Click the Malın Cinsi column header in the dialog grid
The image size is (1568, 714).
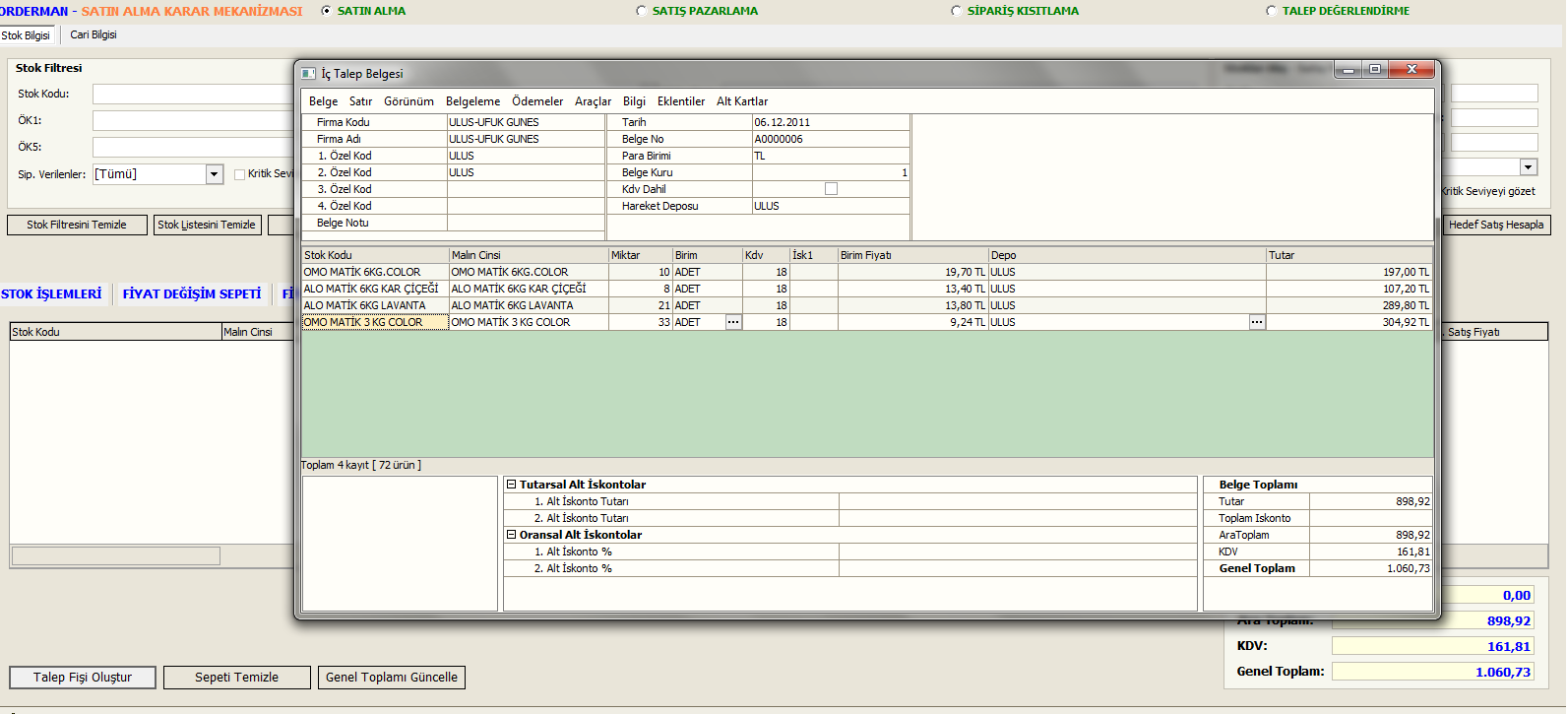(x=529, y=255)
